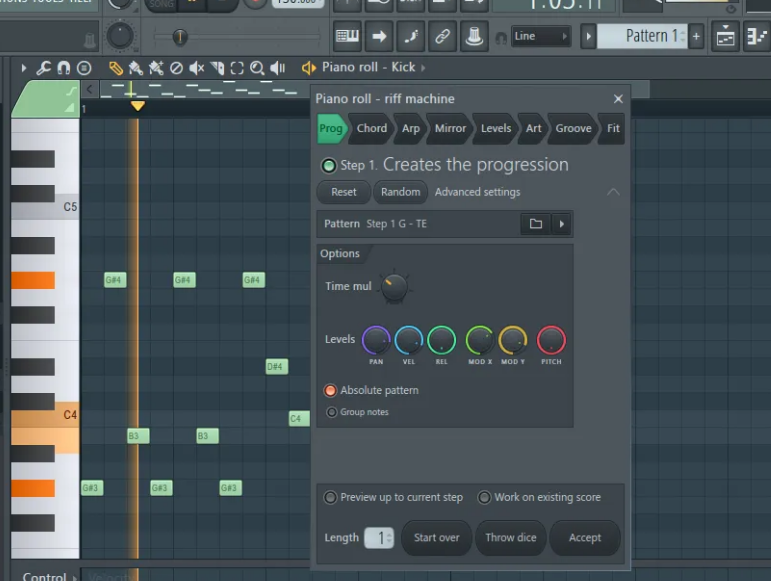Switch to the Mirror tab

(x=450, y=128)
